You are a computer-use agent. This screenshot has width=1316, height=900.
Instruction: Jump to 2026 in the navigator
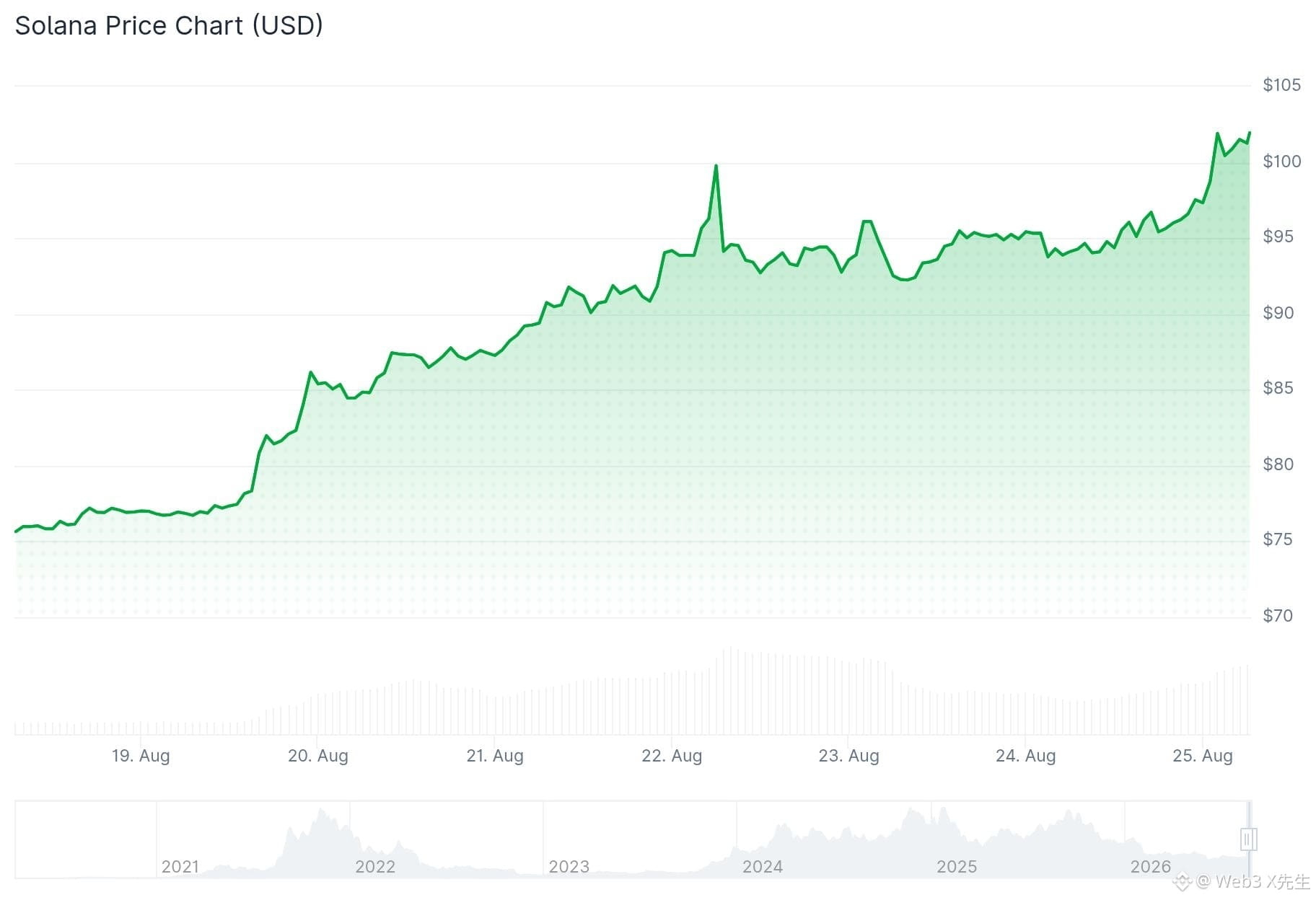tap(1151, 866)
